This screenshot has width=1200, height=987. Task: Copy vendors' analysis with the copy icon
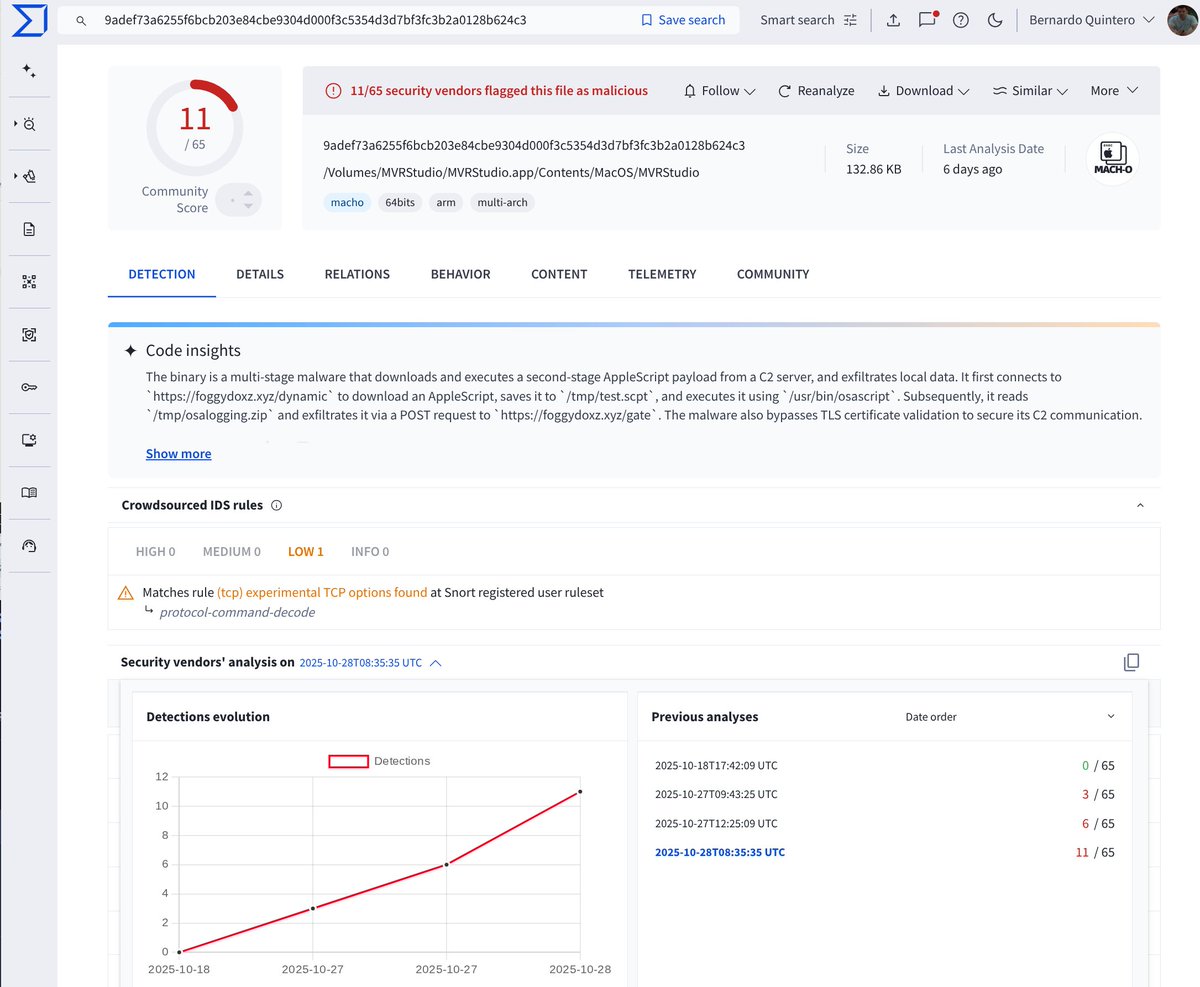(1132, 662)
